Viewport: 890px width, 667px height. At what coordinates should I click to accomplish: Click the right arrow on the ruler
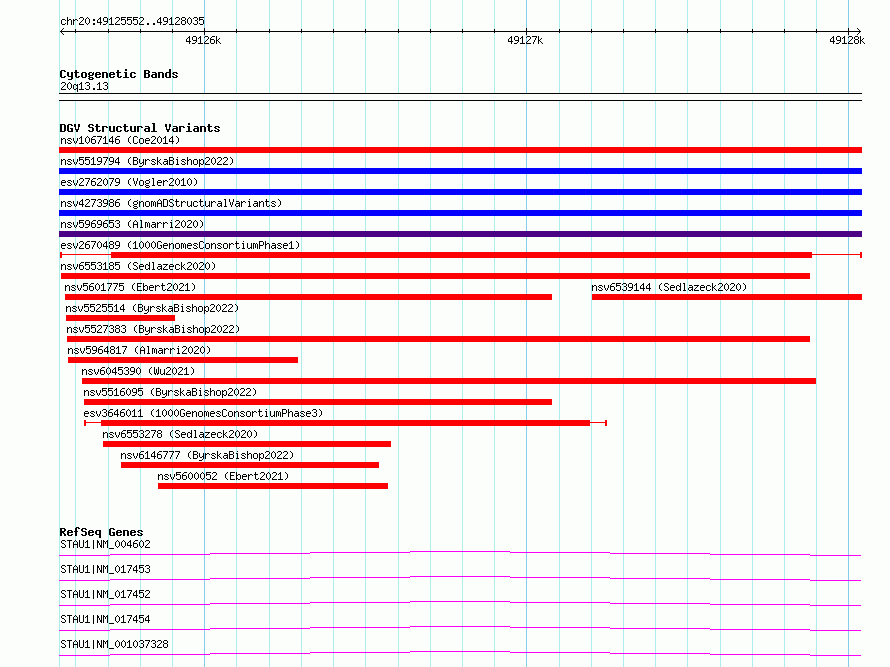(858, 31)
